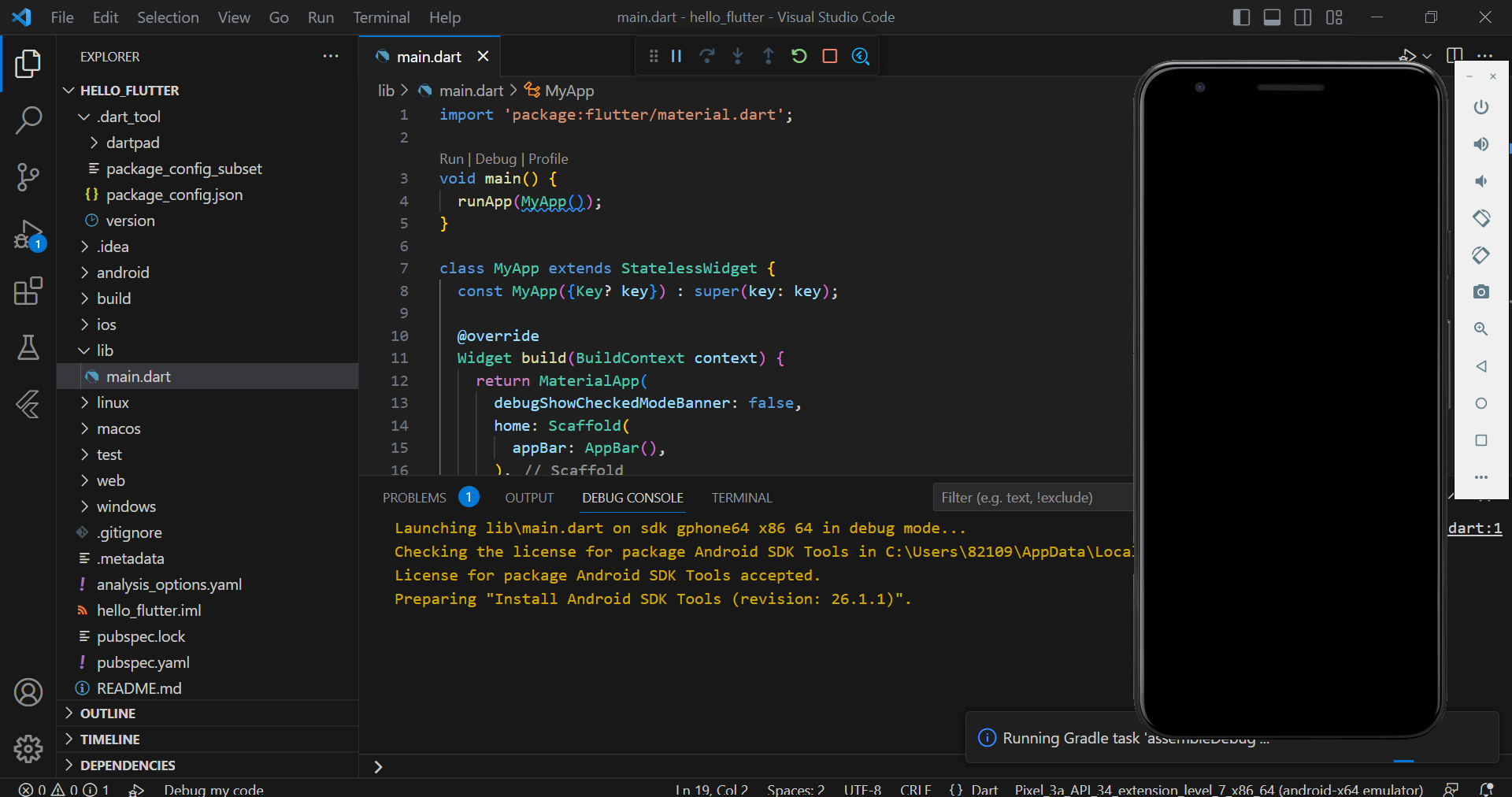Select the DEBUG CONSOLE tab
Viewport: 1512px width, 797px height.
pos(632,498)
